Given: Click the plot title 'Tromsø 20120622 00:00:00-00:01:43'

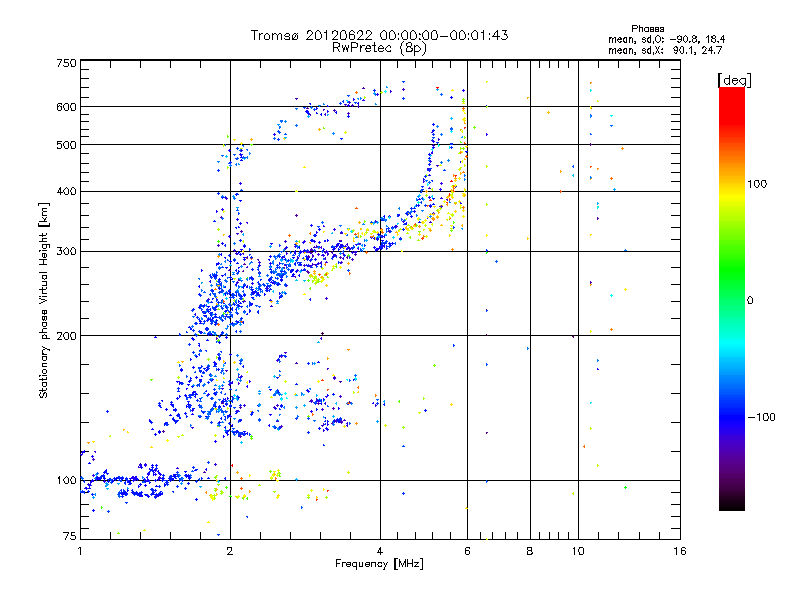Looking at the screenshot, I should tap(379, 35).
